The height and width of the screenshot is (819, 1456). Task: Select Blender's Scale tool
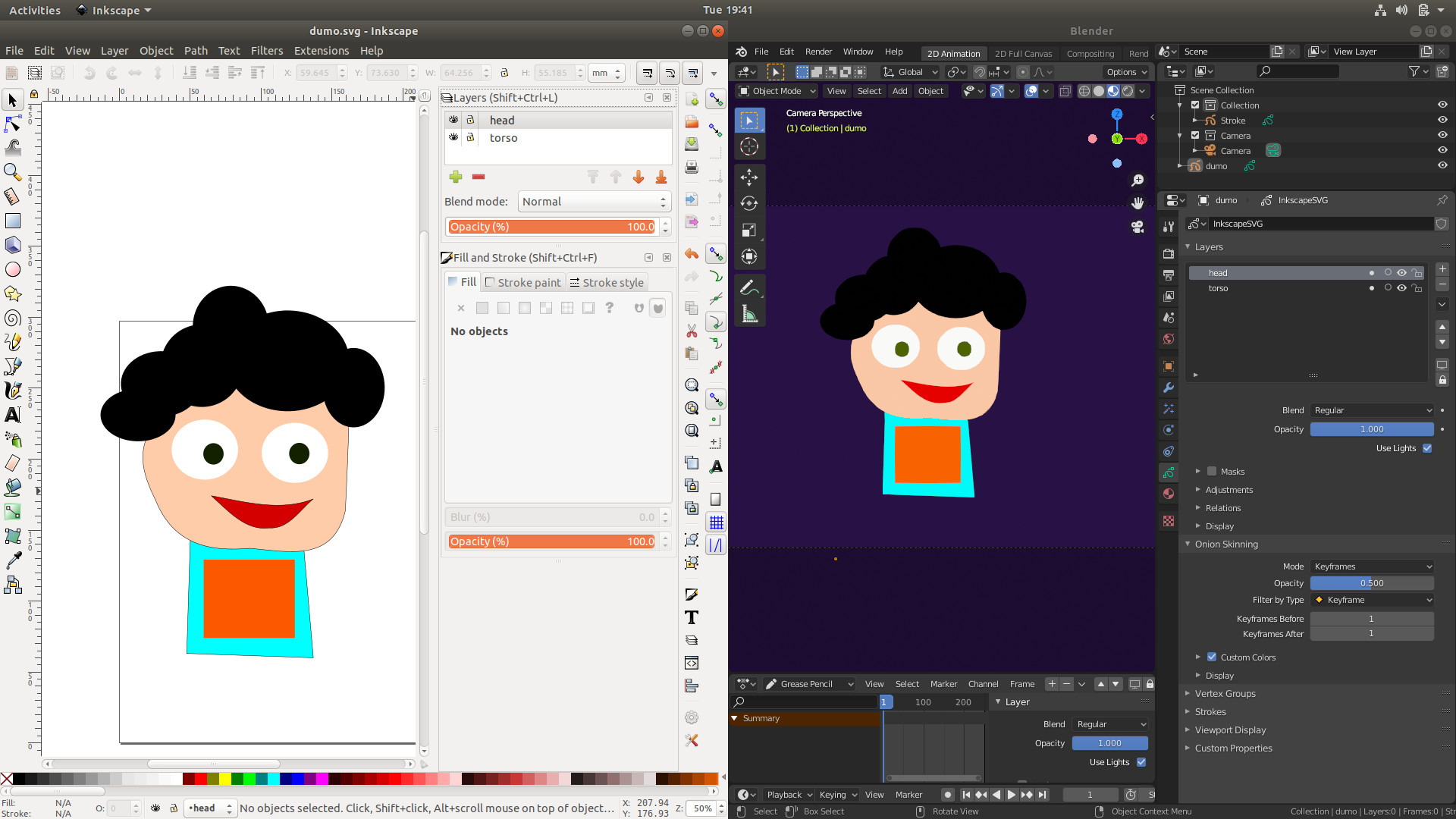pos(749,230)
